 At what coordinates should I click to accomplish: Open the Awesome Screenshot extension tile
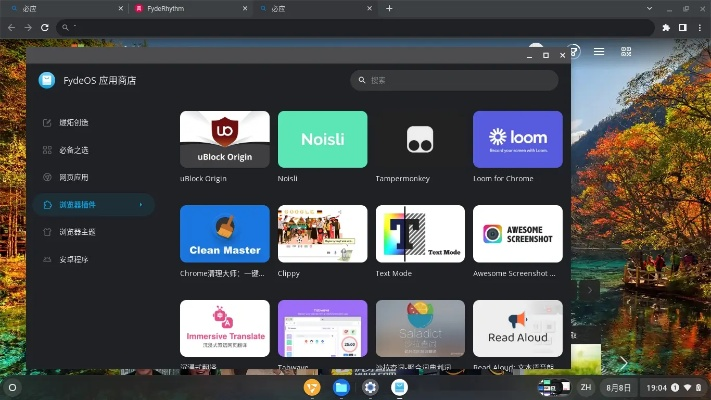[517, 234]
